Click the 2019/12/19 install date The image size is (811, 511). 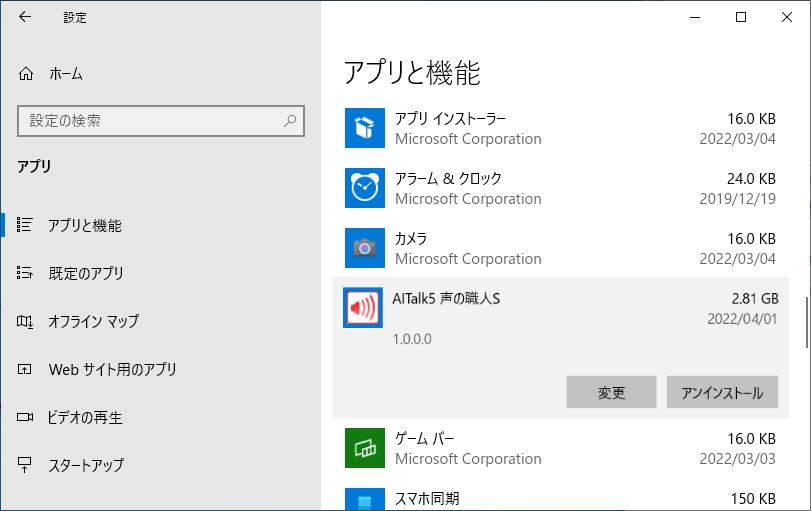point(738,199)
